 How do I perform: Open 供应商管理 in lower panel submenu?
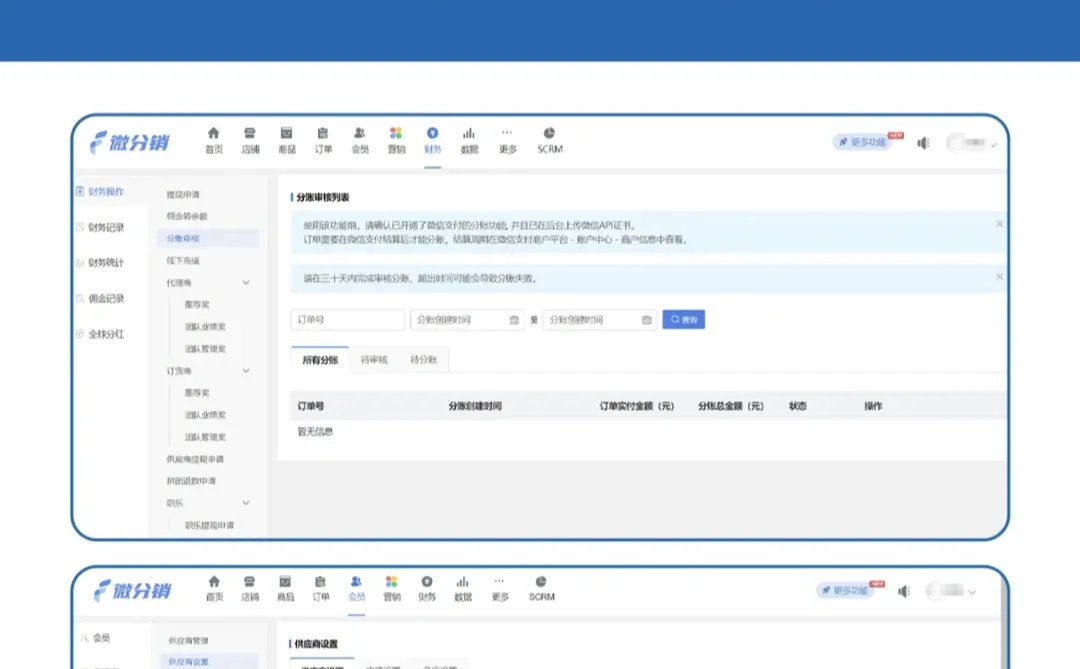coord(188,641)
